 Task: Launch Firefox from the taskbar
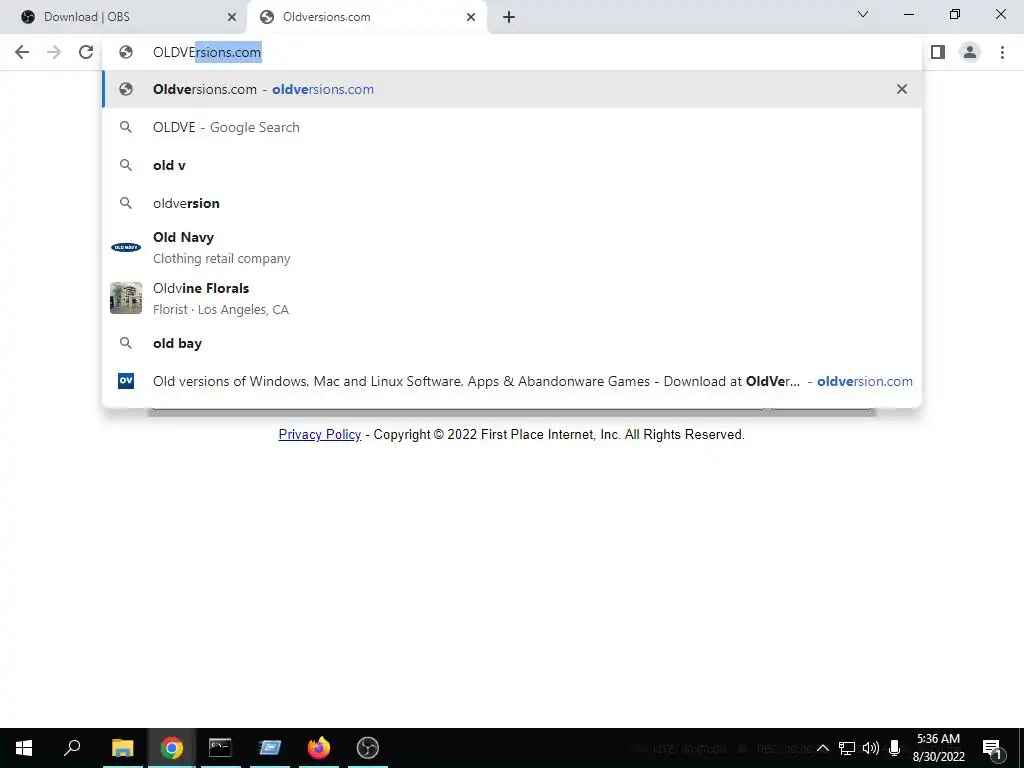pos(319,748)
